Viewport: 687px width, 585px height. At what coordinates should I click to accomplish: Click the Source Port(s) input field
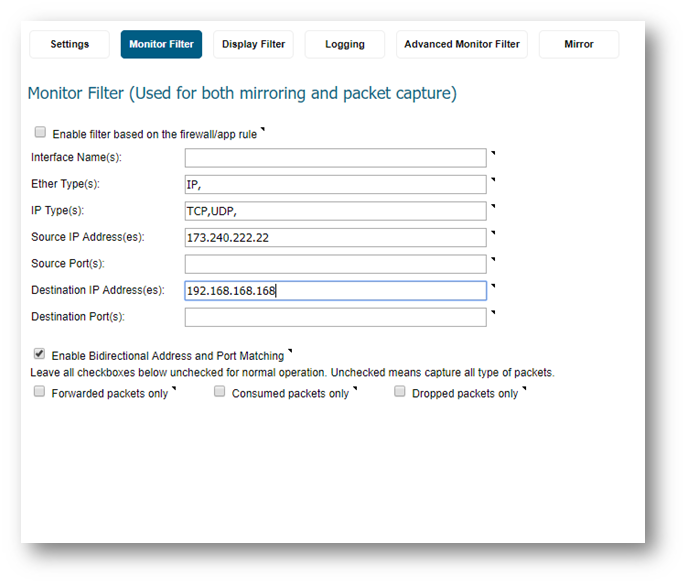click(x=336, y=264)
